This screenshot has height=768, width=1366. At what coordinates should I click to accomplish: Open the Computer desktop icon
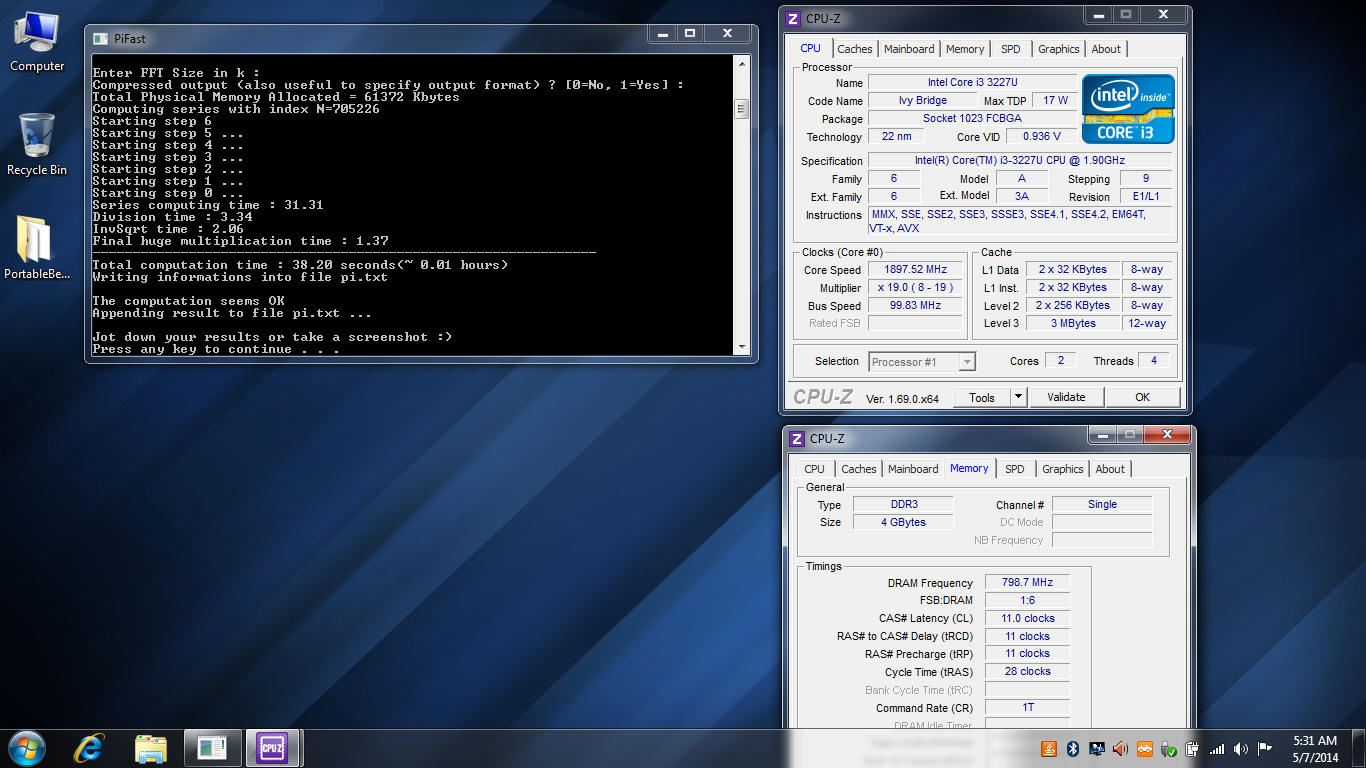[x=37, y=40]
